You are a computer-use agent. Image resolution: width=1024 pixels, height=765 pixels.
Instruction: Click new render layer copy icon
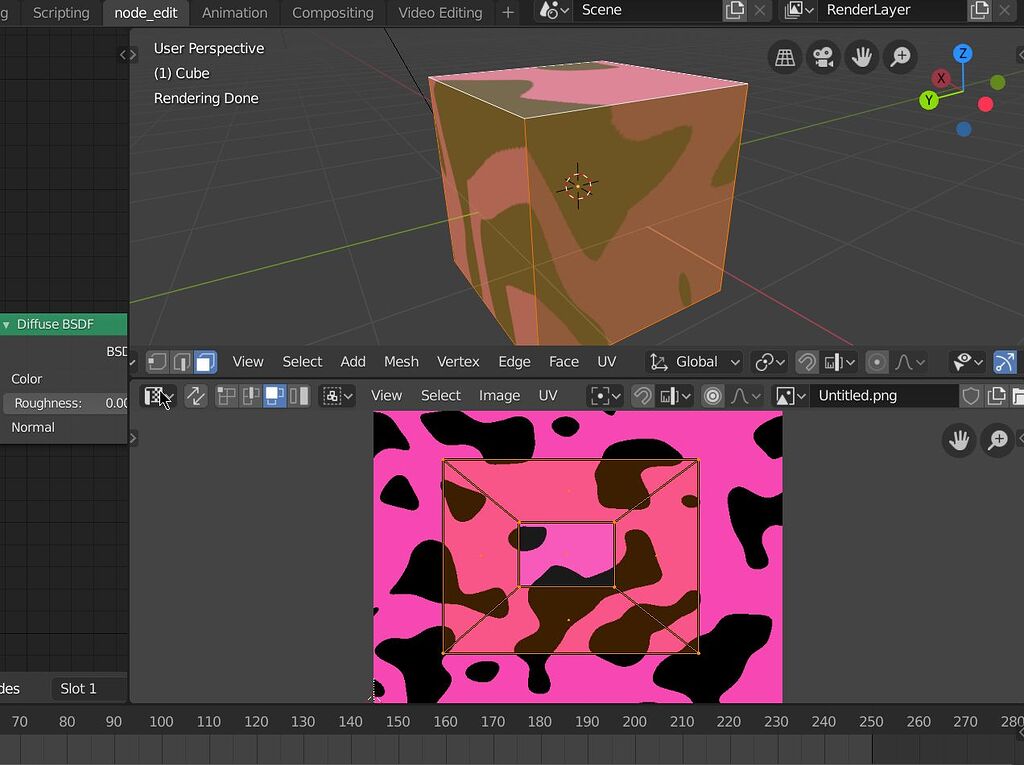980,10
